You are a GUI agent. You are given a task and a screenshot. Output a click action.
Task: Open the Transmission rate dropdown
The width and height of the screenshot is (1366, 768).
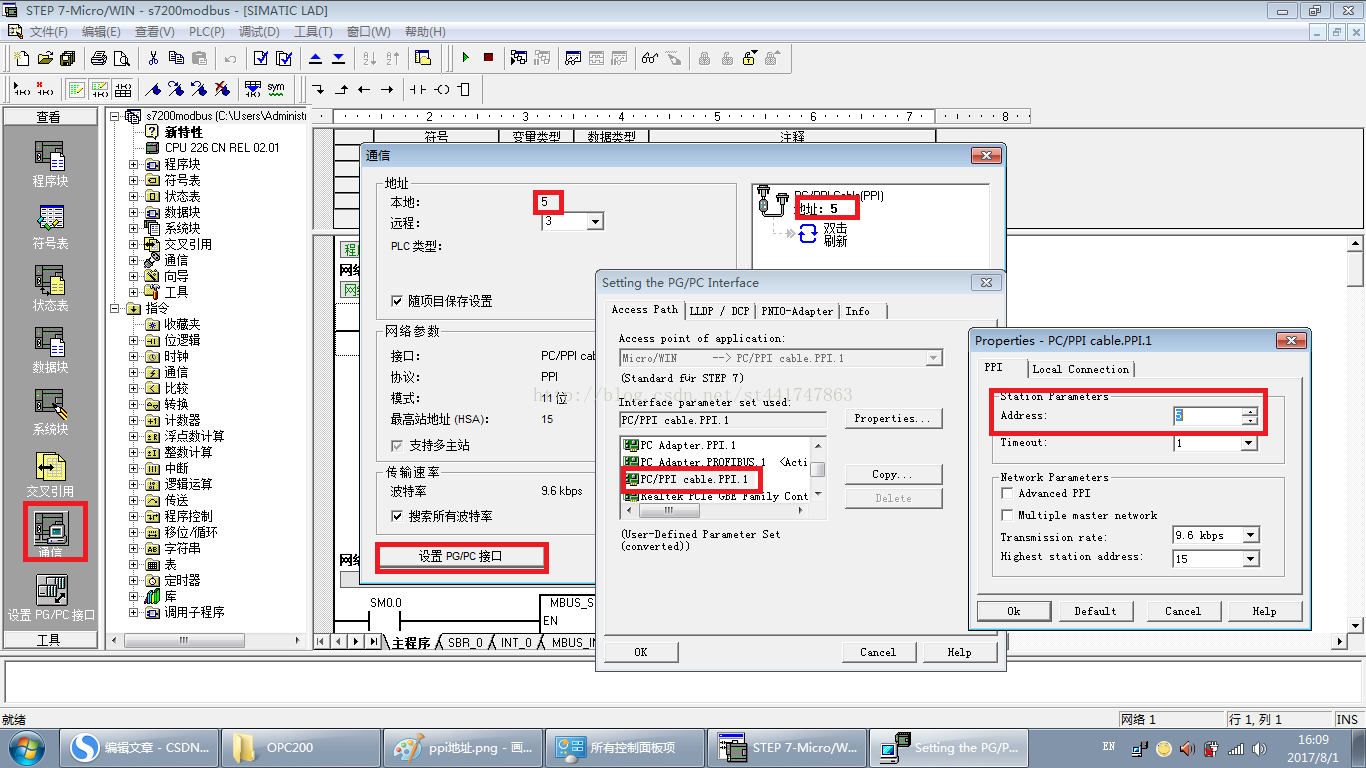click(x=1249, y=536)
